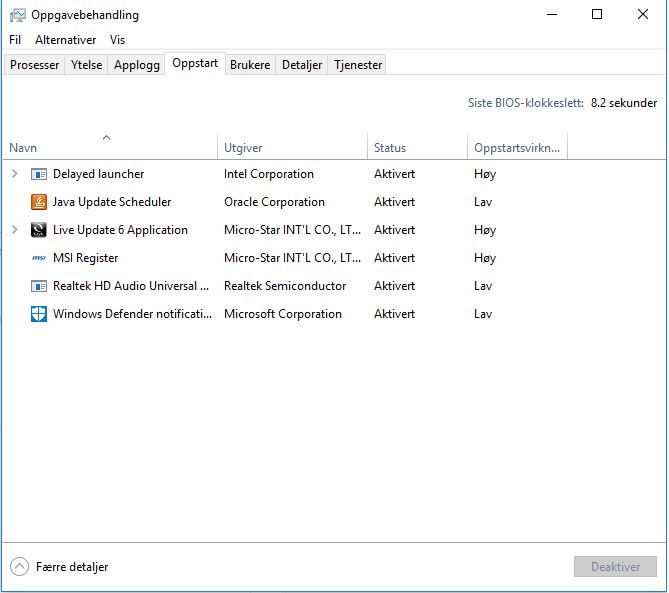Select the Oppstart tab
669x593 pixels.
click(195, 63)
